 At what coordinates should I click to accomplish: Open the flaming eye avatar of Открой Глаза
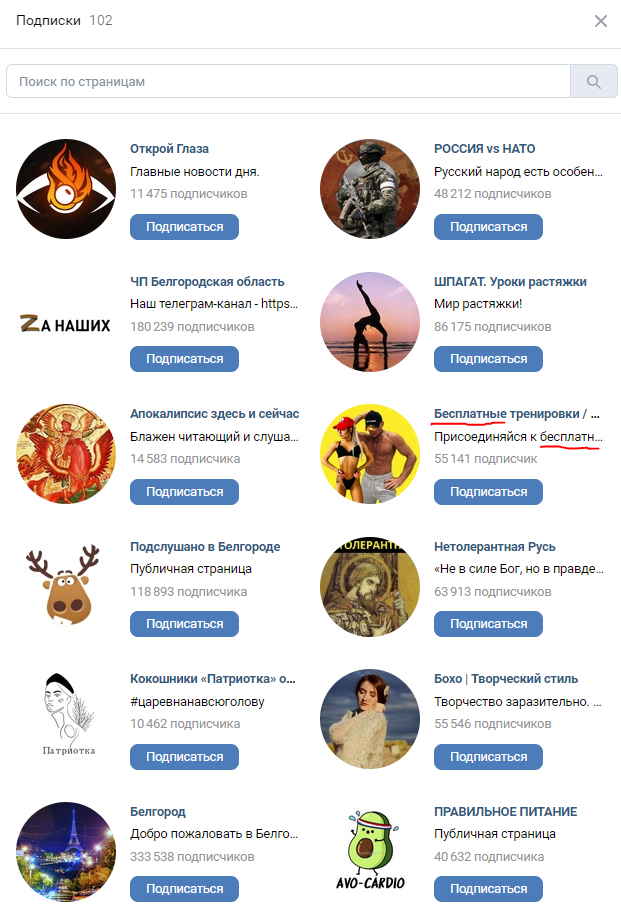coord(66,189)
